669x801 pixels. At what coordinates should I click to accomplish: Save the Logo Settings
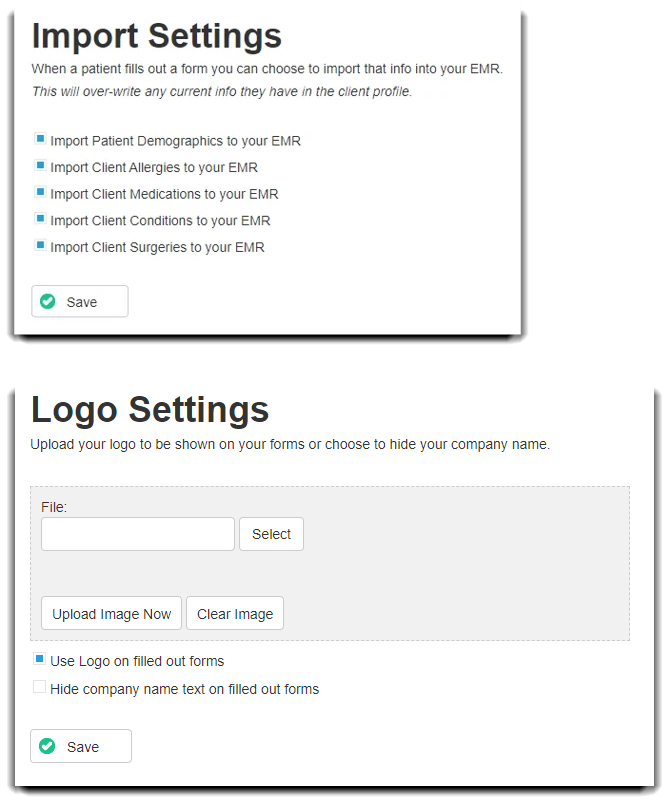[80, 746]
